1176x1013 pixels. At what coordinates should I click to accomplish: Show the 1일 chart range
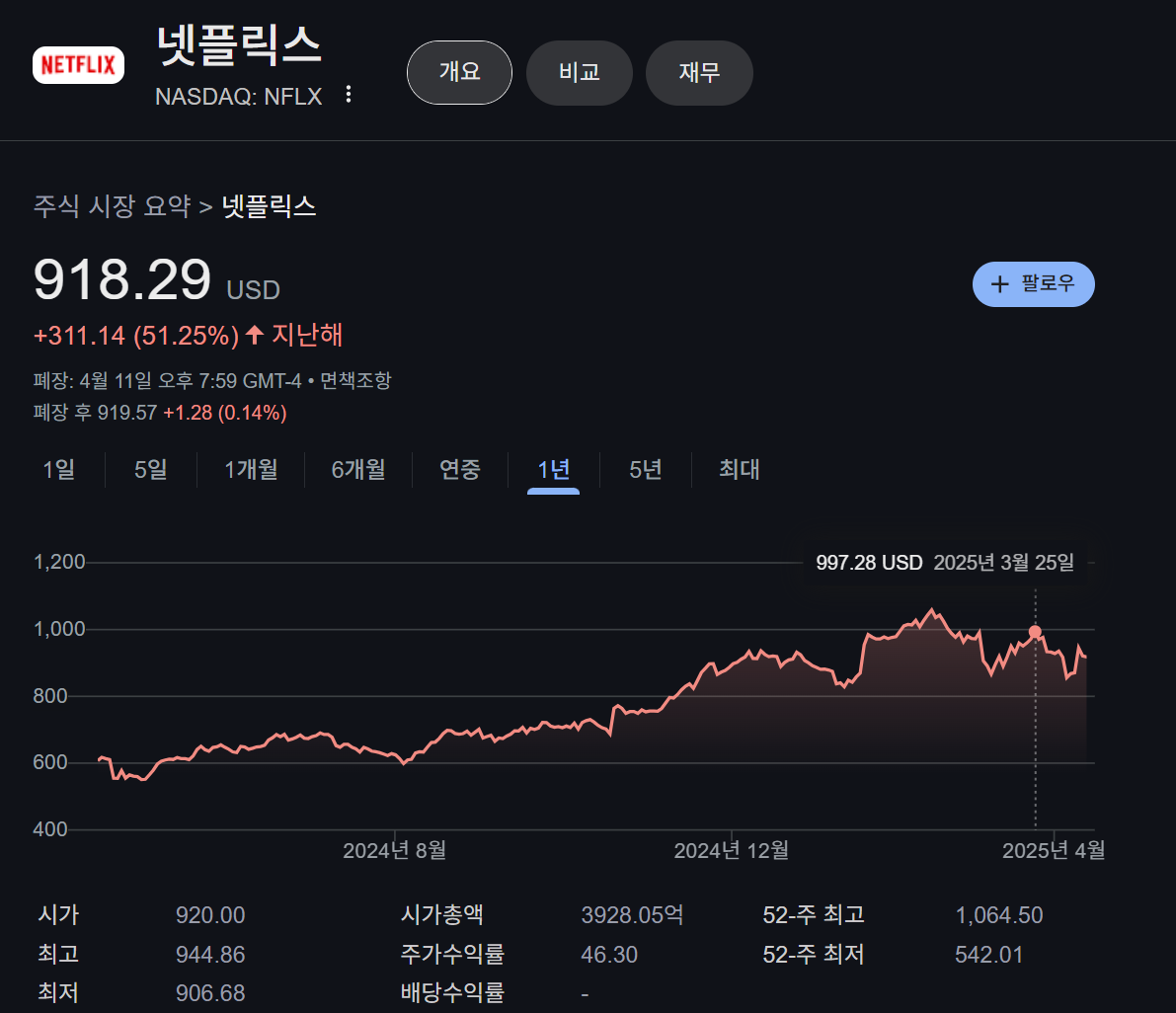pyautogui.click(x=58, y=470)
